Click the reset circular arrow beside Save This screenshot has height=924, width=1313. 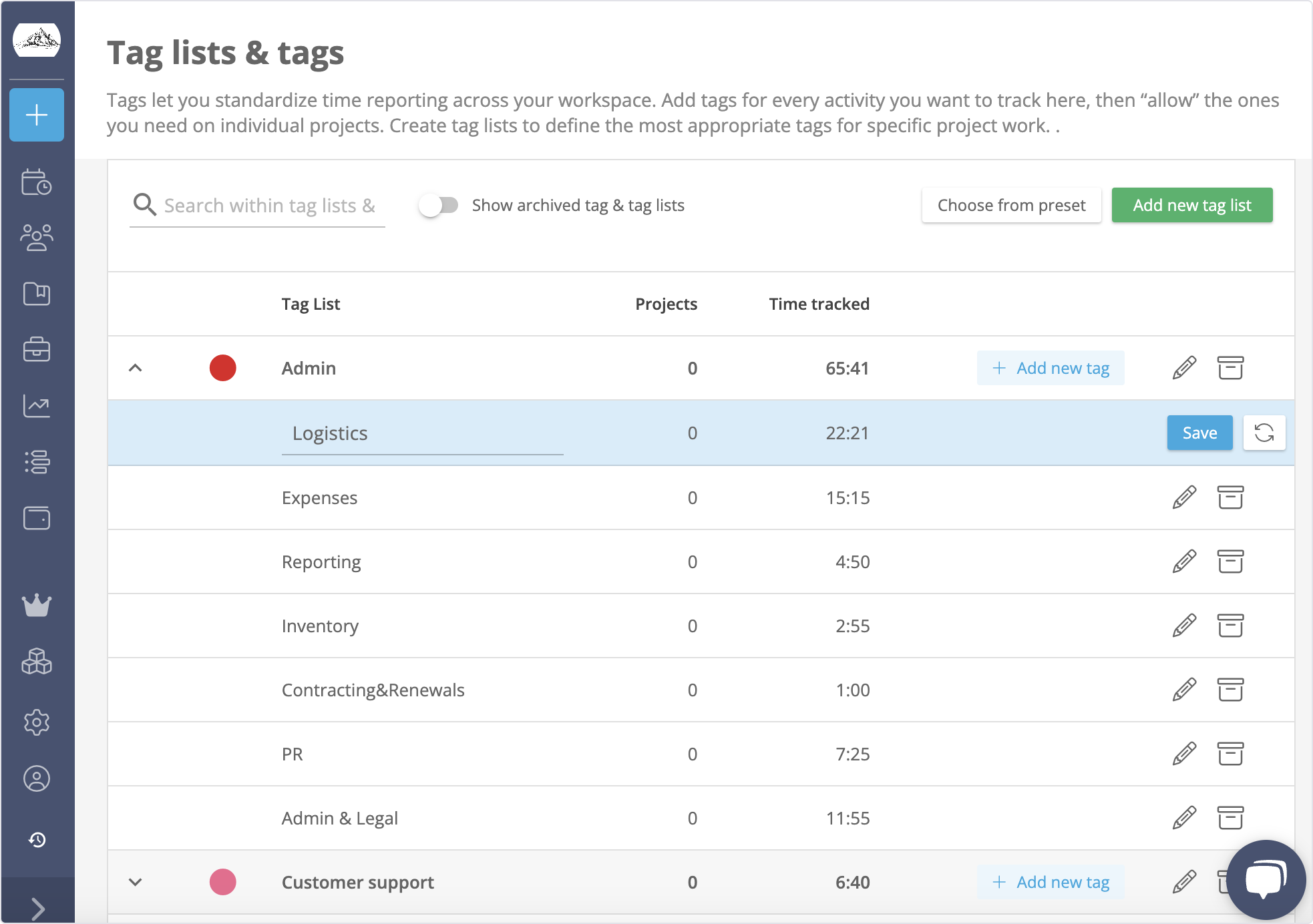click(1264, 433)
